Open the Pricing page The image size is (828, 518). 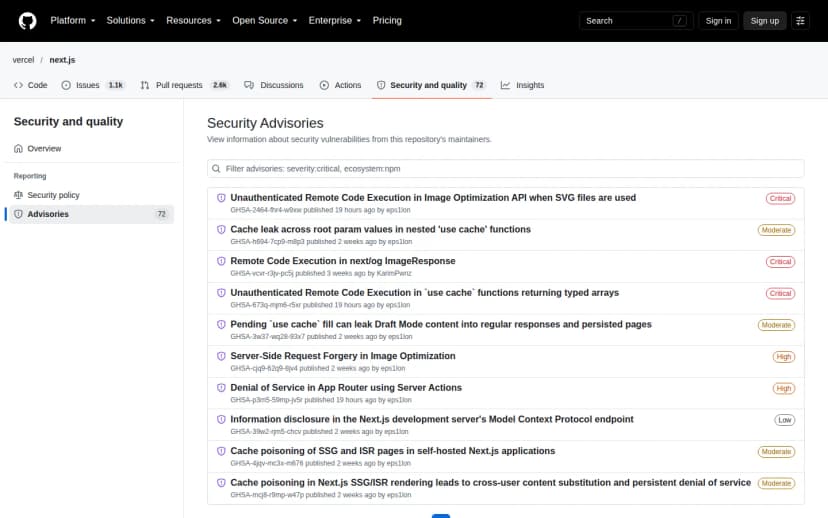(387, 21)
